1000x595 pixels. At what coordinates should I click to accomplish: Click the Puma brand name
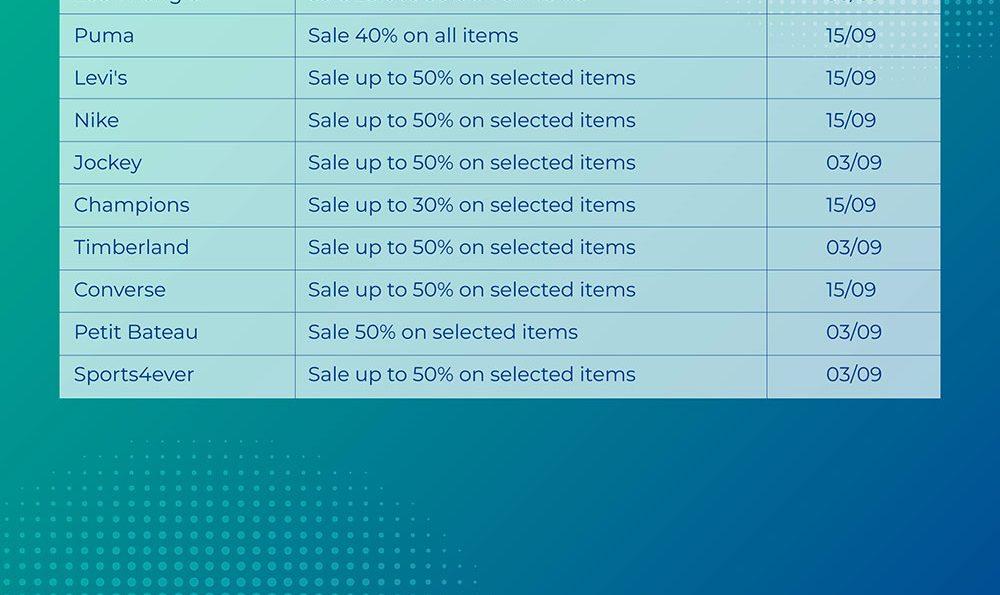coord(104,36)
